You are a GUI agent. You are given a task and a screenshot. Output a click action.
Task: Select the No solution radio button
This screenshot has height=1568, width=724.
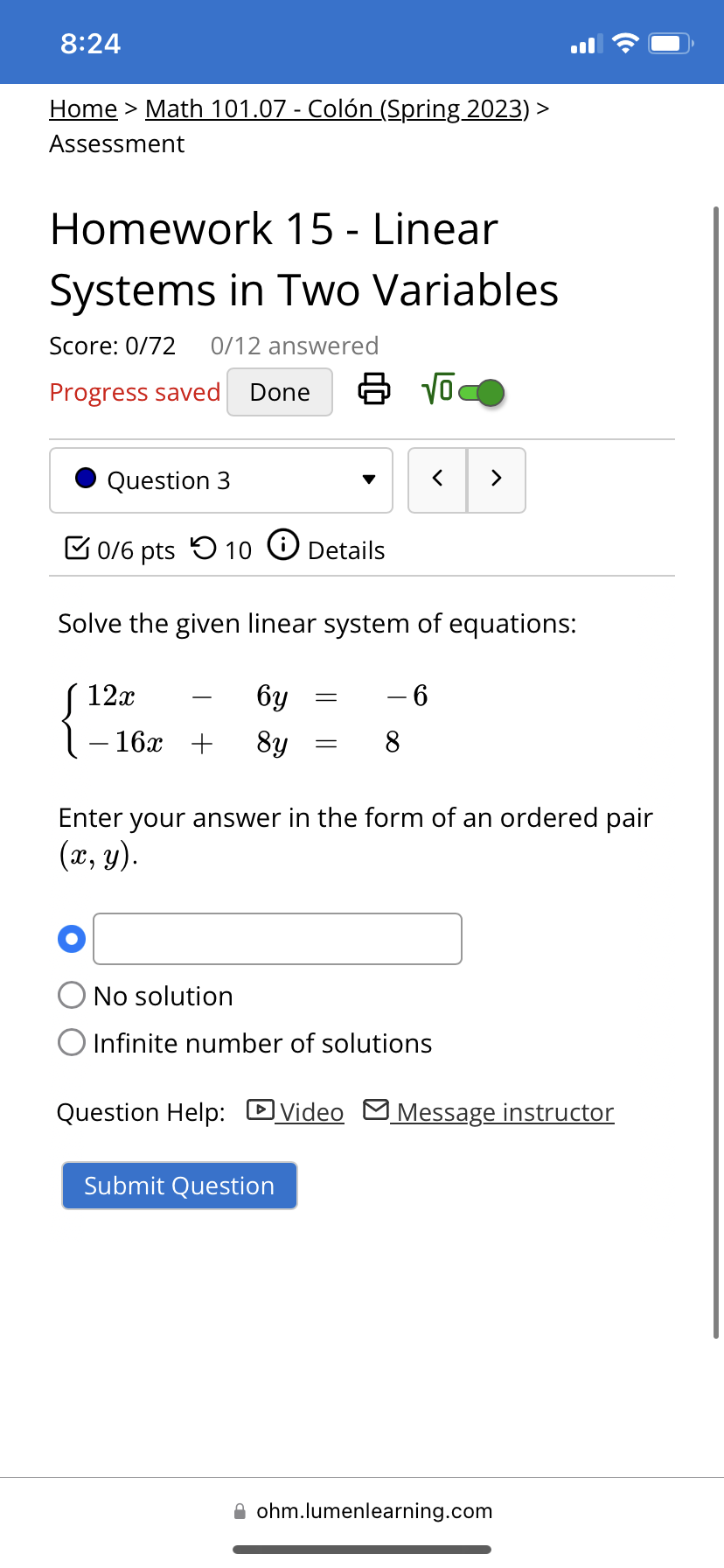point(71,995)
